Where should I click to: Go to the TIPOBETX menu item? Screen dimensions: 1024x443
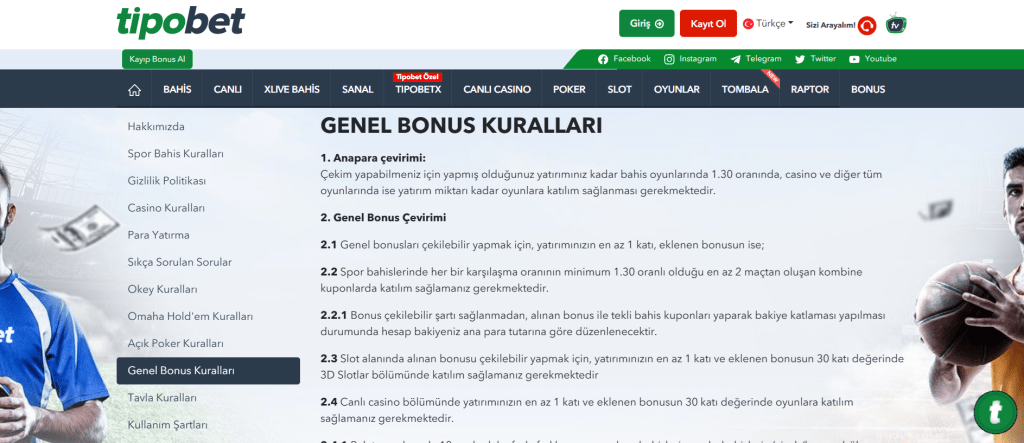tap(418, 90)
